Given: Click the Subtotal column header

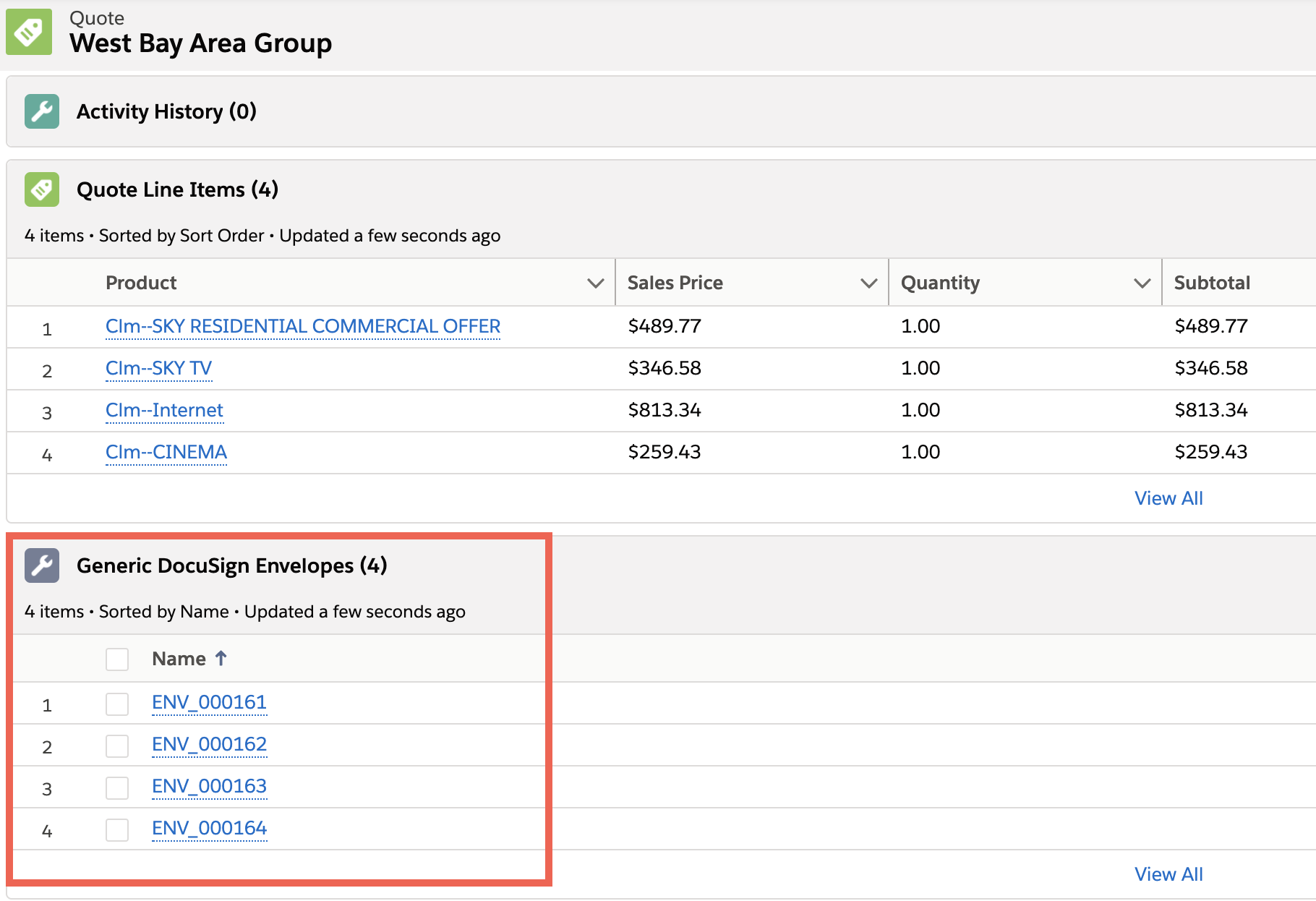Looking at the screenshot, I should coord(1212,283).
